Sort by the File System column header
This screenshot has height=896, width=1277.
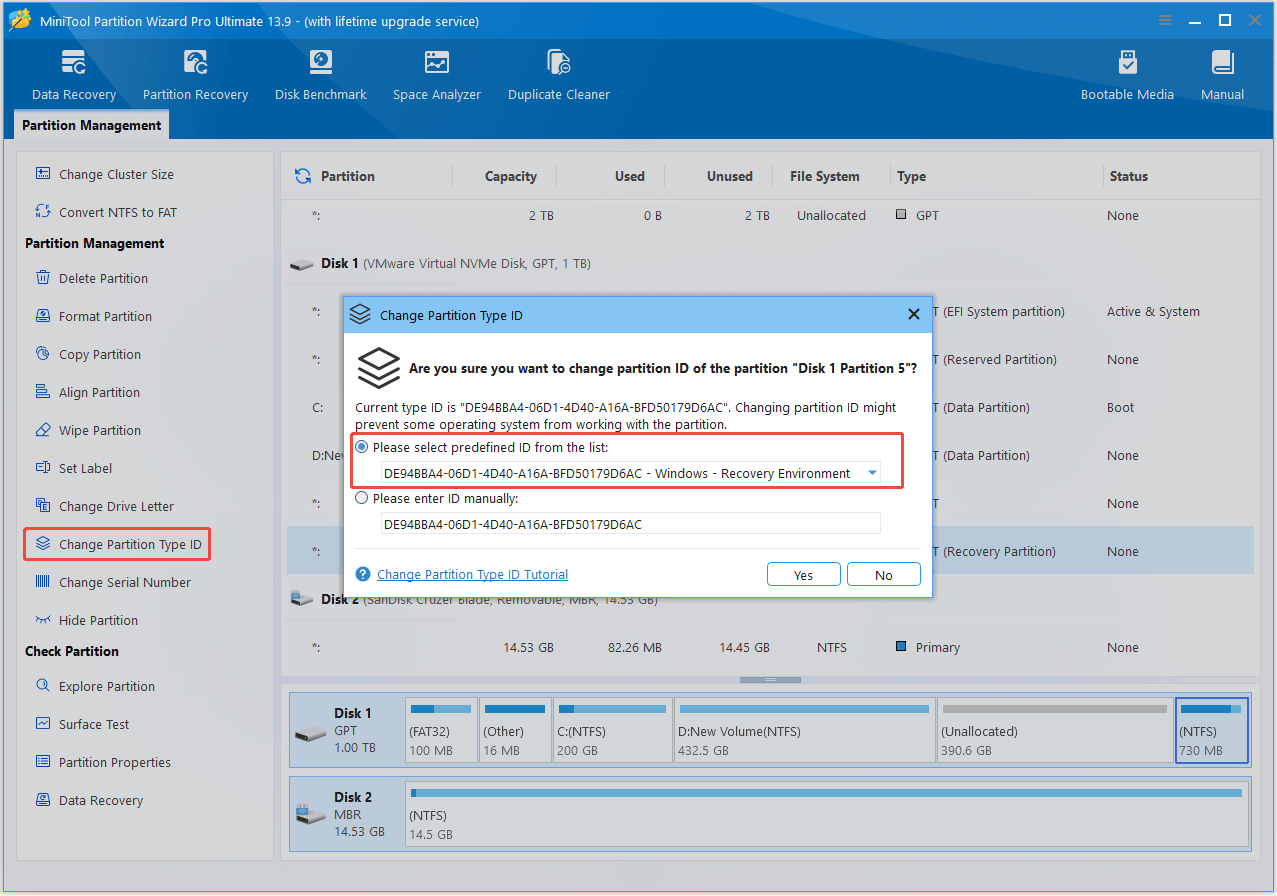[824, 176]
